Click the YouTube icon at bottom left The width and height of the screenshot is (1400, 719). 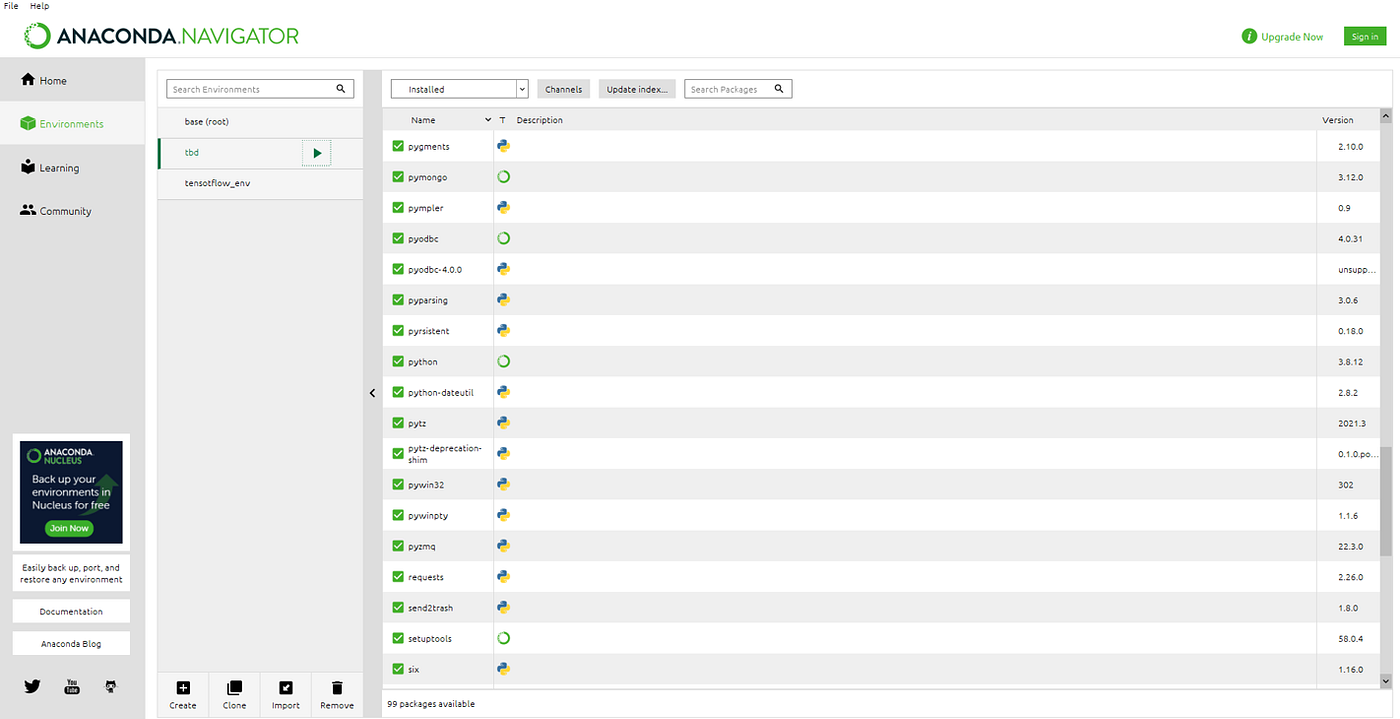[x=71, y=686]
